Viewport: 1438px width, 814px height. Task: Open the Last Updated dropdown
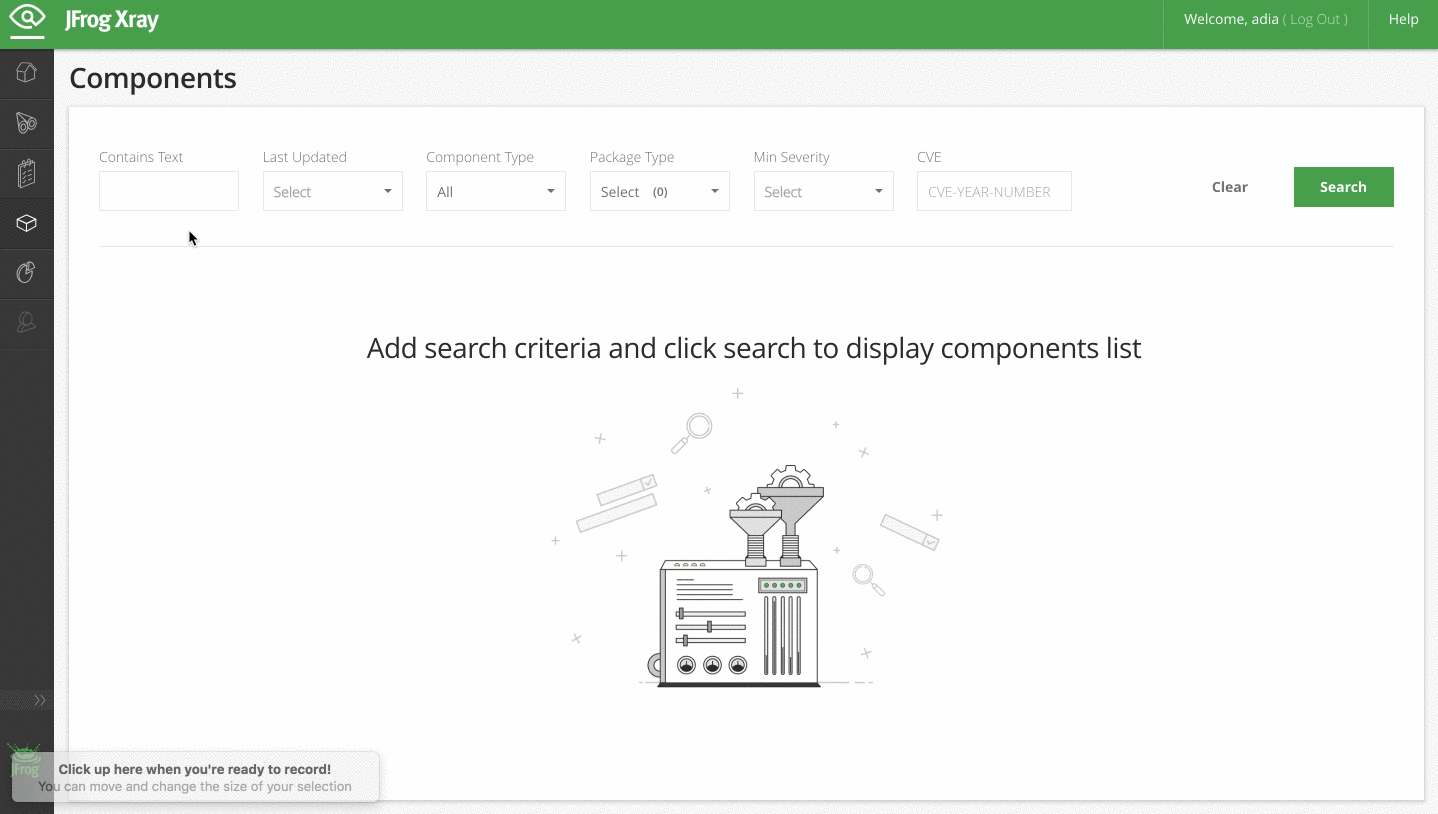(332, 191)
